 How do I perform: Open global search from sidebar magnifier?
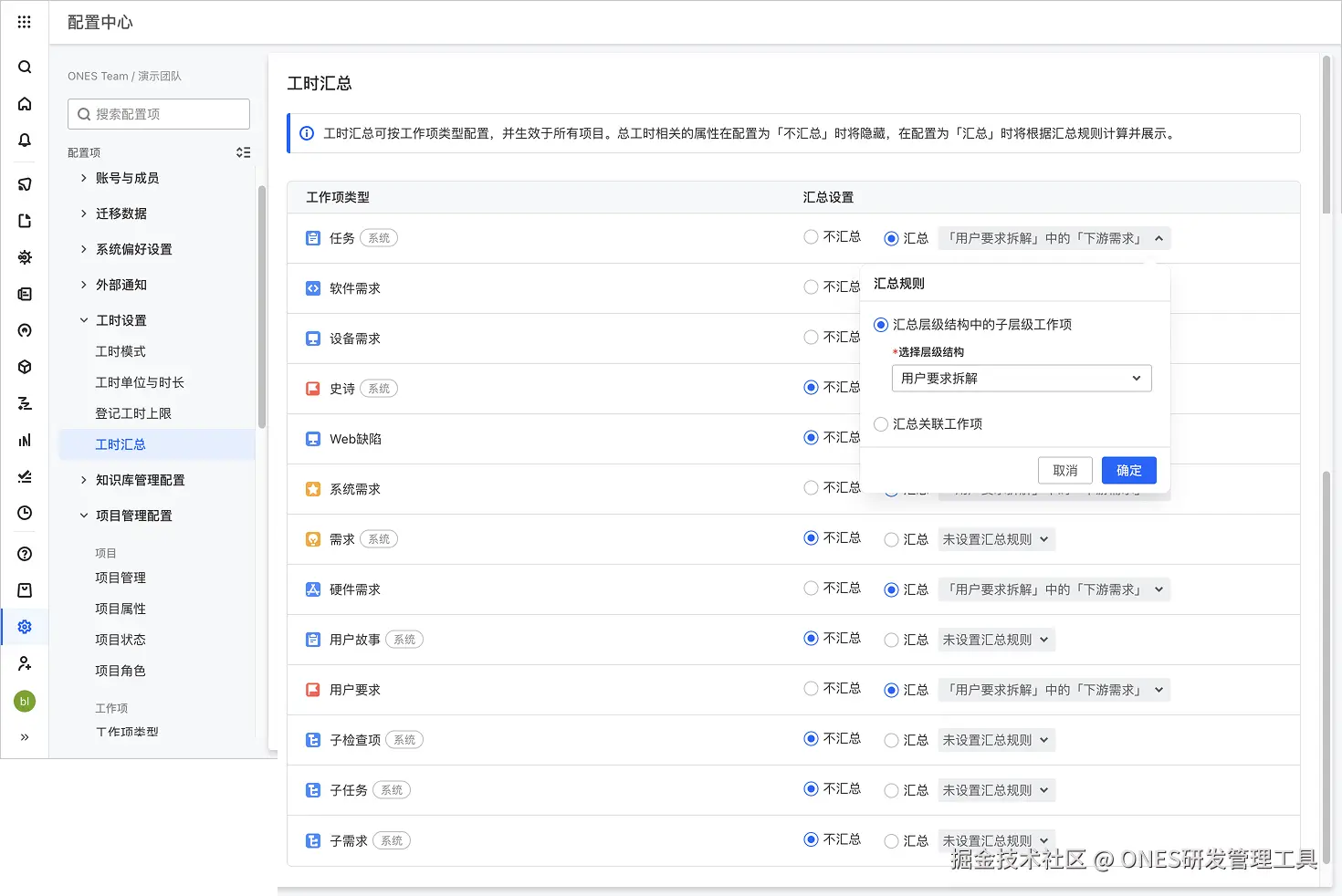[x=25, y=67]
